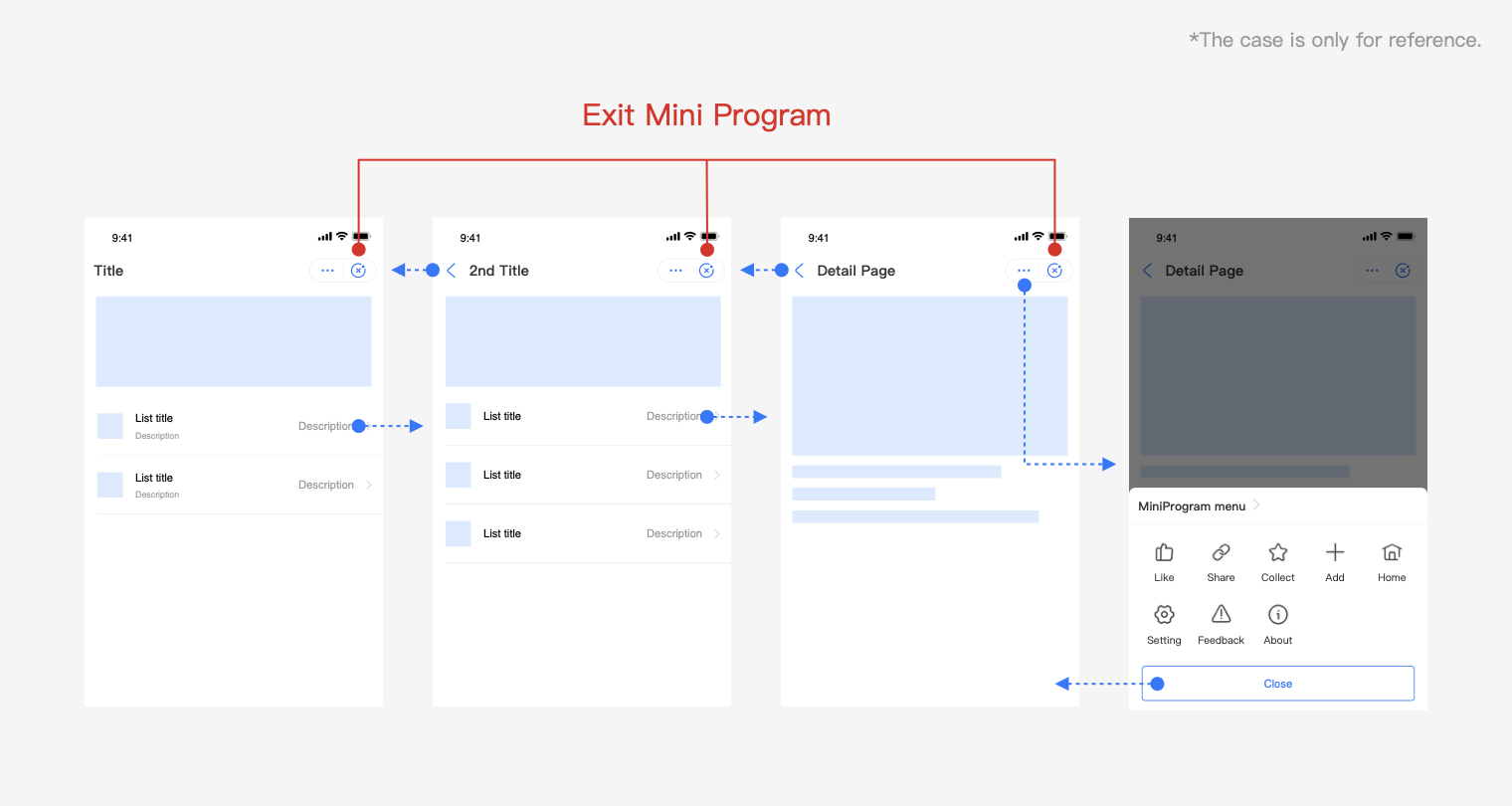The height and width of the screenshot is (806, 1512).
Task: Tap the Home icon in menu
Action: [x=1392, y=552]
